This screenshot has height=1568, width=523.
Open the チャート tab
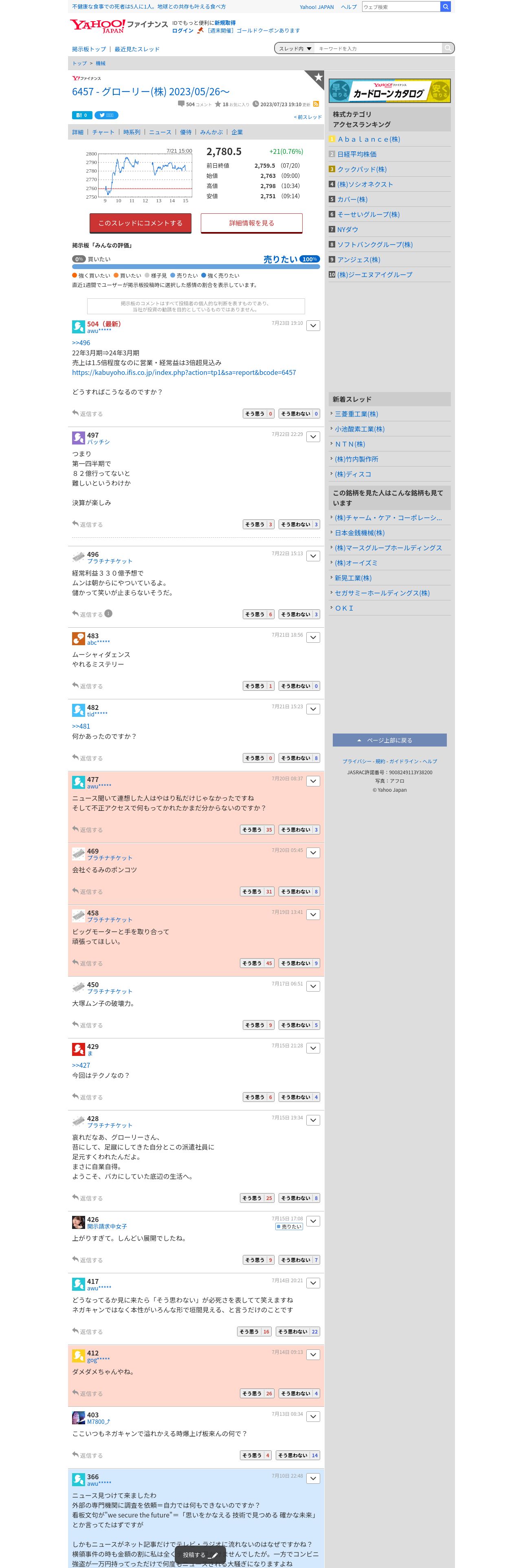coord(103,132)
